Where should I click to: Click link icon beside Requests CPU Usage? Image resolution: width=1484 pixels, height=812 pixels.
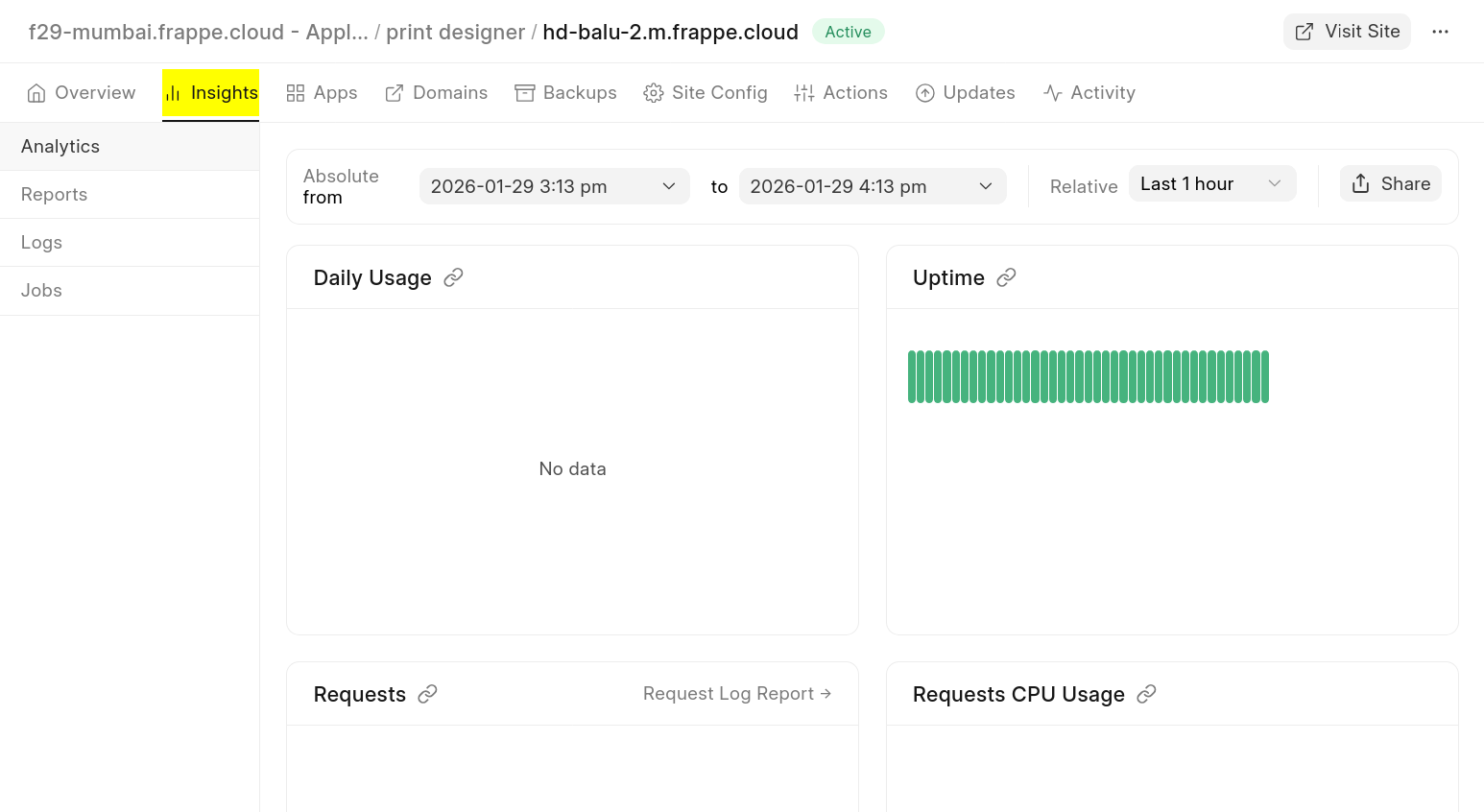pos(1146,694)
